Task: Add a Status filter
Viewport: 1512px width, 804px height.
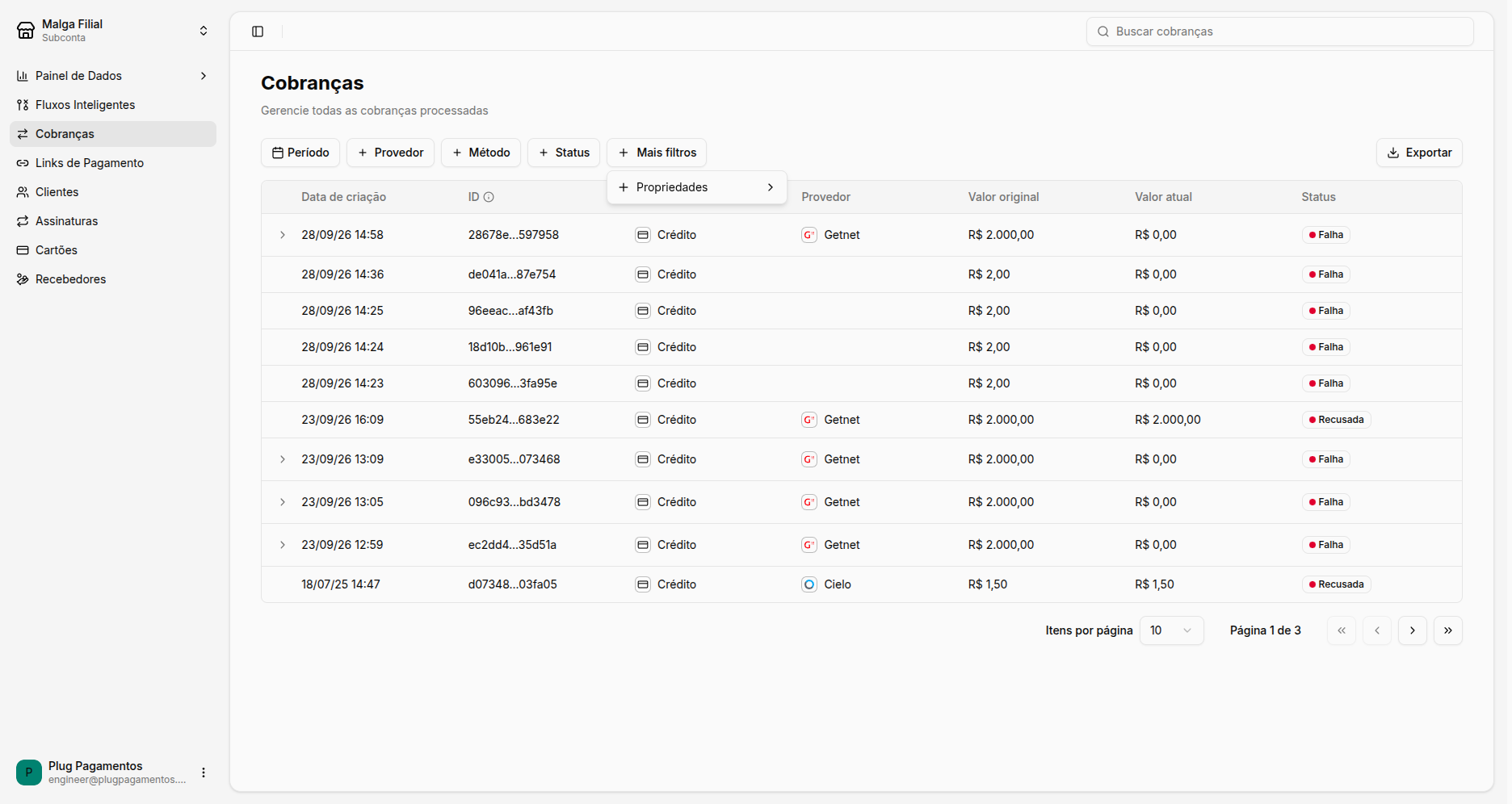Action: pos(564,153)
